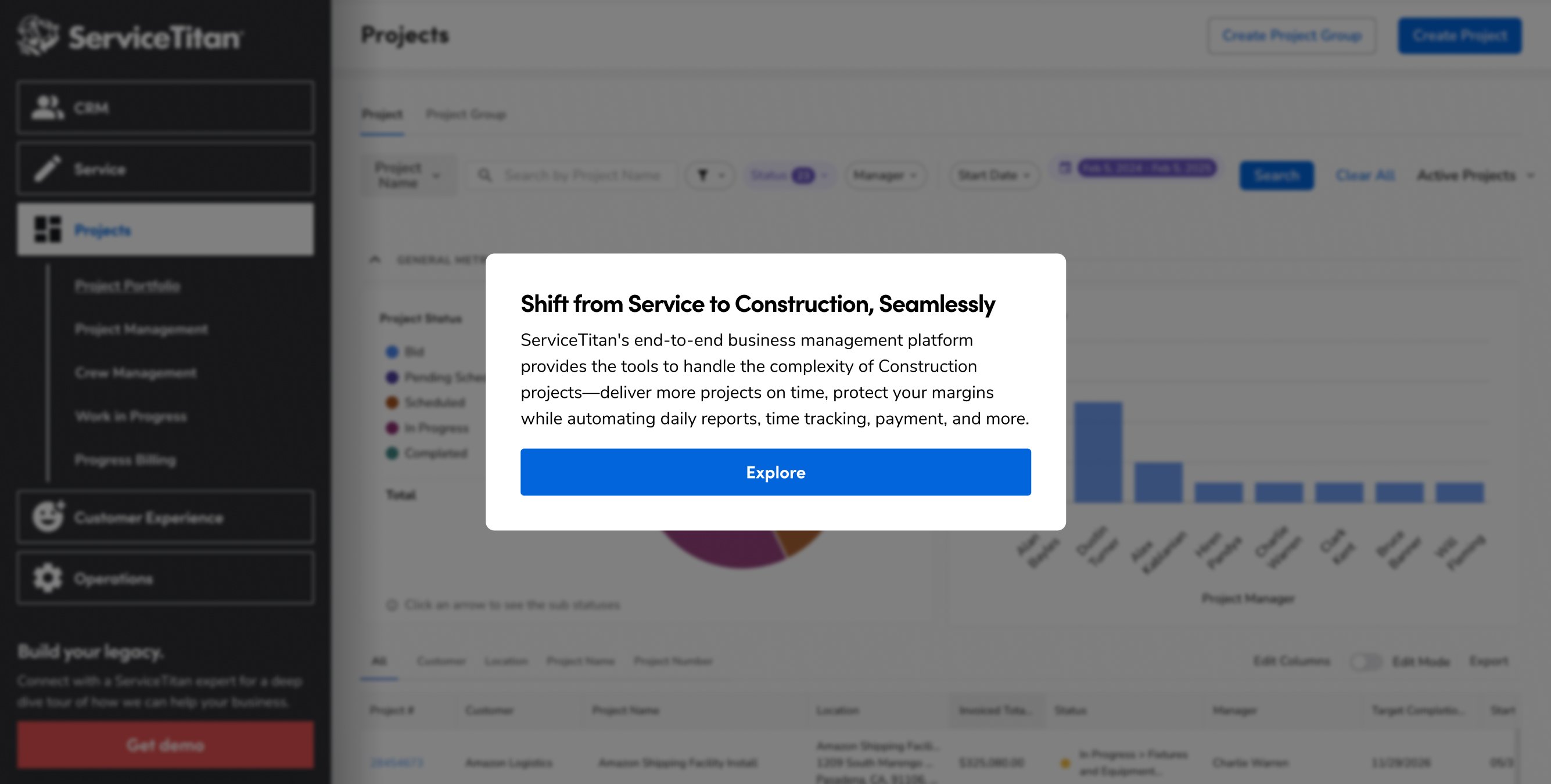Click the search magnifier icon
1551x784 pixels.
click(484, 175)
